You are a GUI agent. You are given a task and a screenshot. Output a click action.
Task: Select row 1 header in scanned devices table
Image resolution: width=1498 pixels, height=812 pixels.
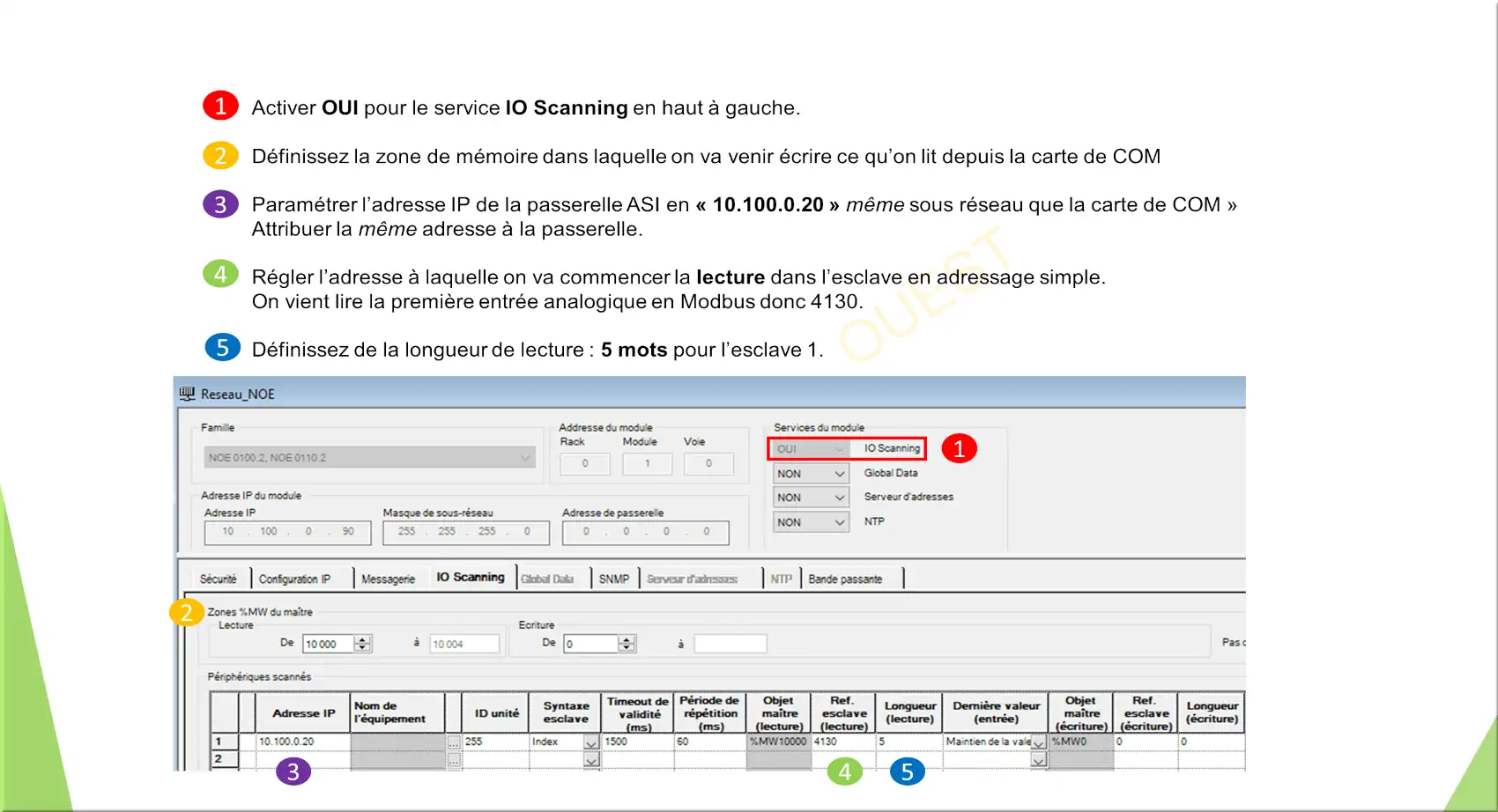click(225, 742)
